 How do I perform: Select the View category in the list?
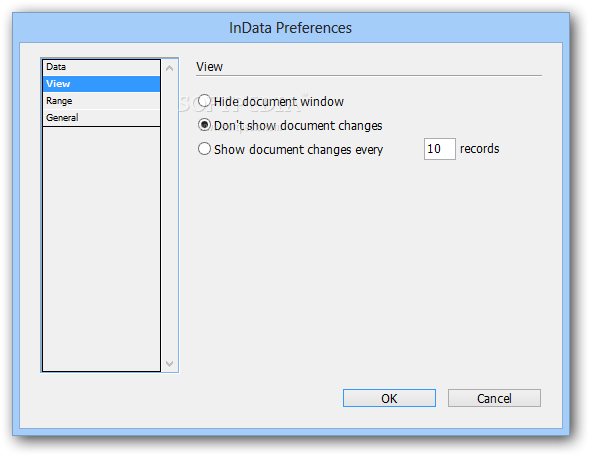(101, 84)
